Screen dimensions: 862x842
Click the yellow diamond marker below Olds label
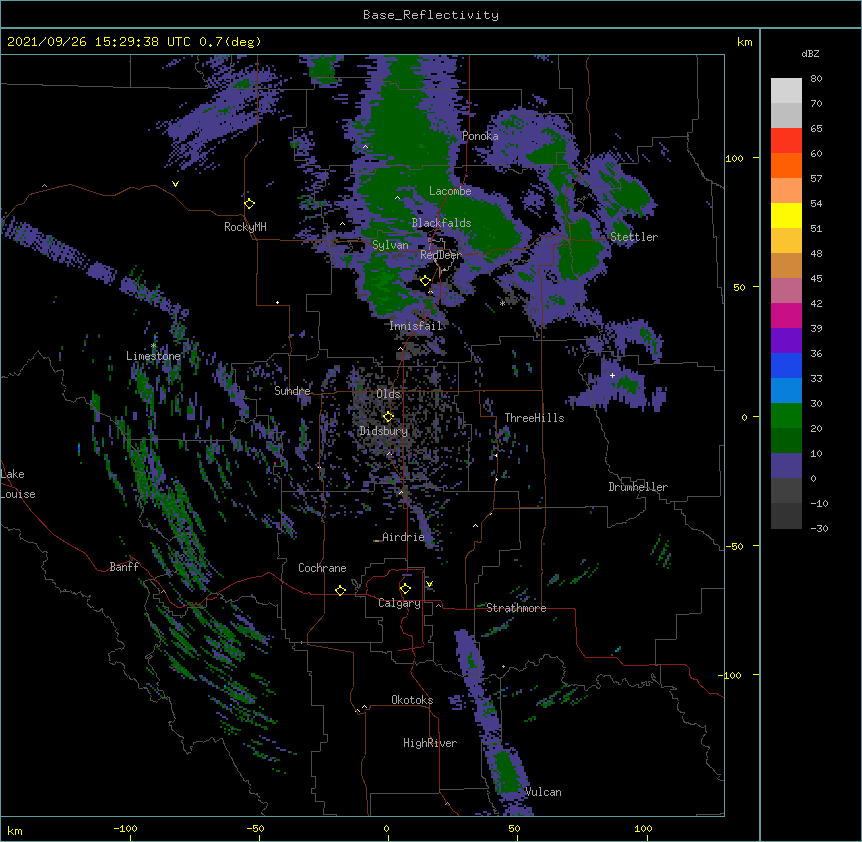coord(388,417)
